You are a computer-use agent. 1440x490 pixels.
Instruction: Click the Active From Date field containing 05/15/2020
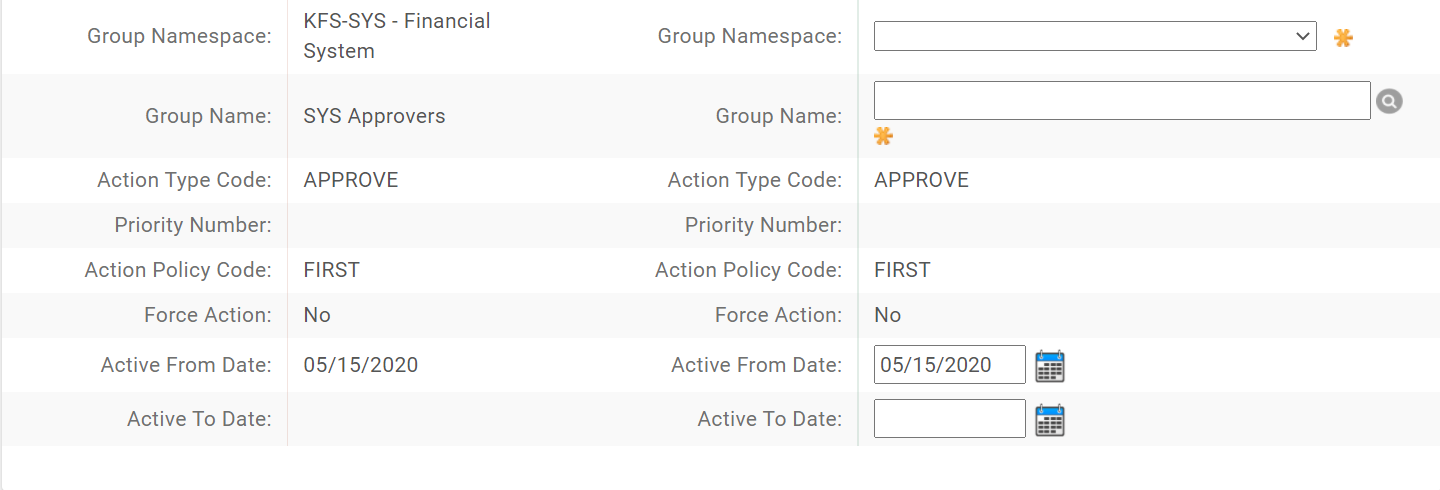[x=948, y=365]
